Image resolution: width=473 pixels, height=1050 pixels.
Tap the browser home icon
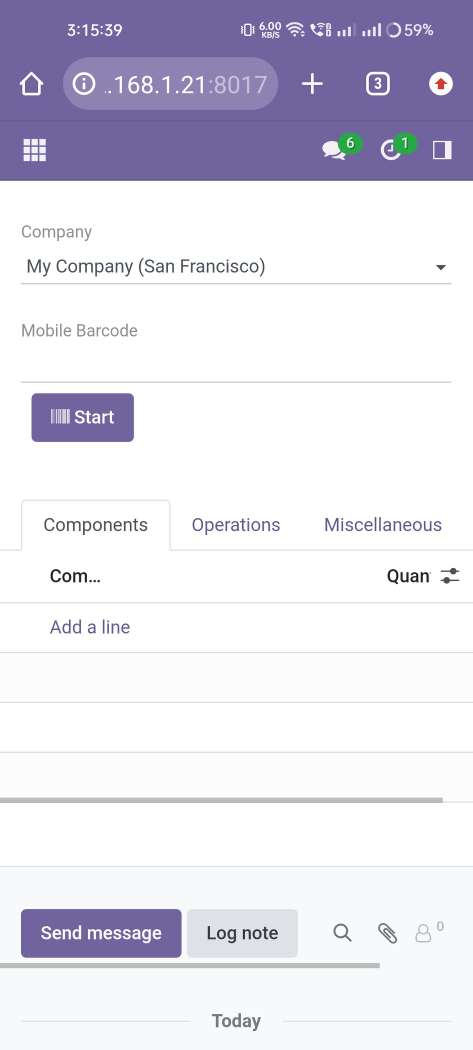coord(31,84)
